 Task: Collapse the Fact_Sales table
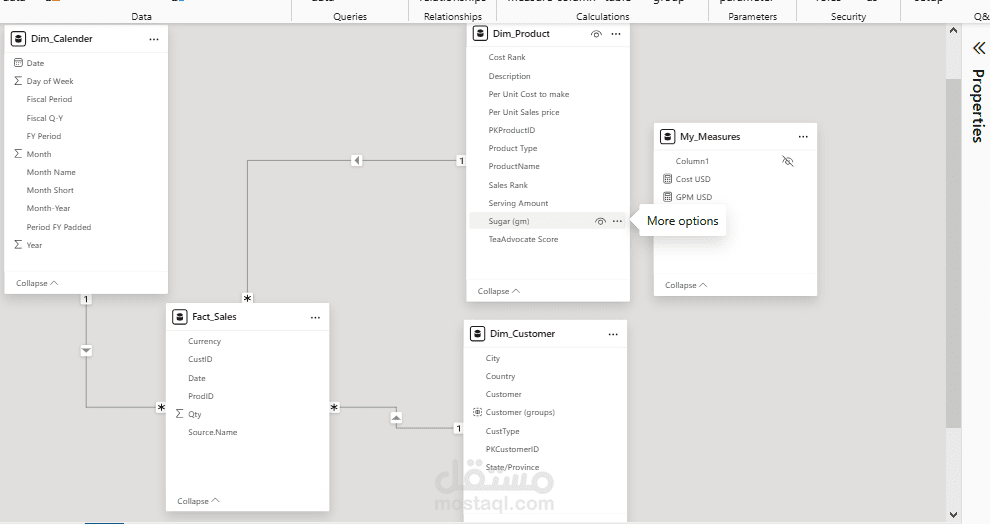point(198,501)
